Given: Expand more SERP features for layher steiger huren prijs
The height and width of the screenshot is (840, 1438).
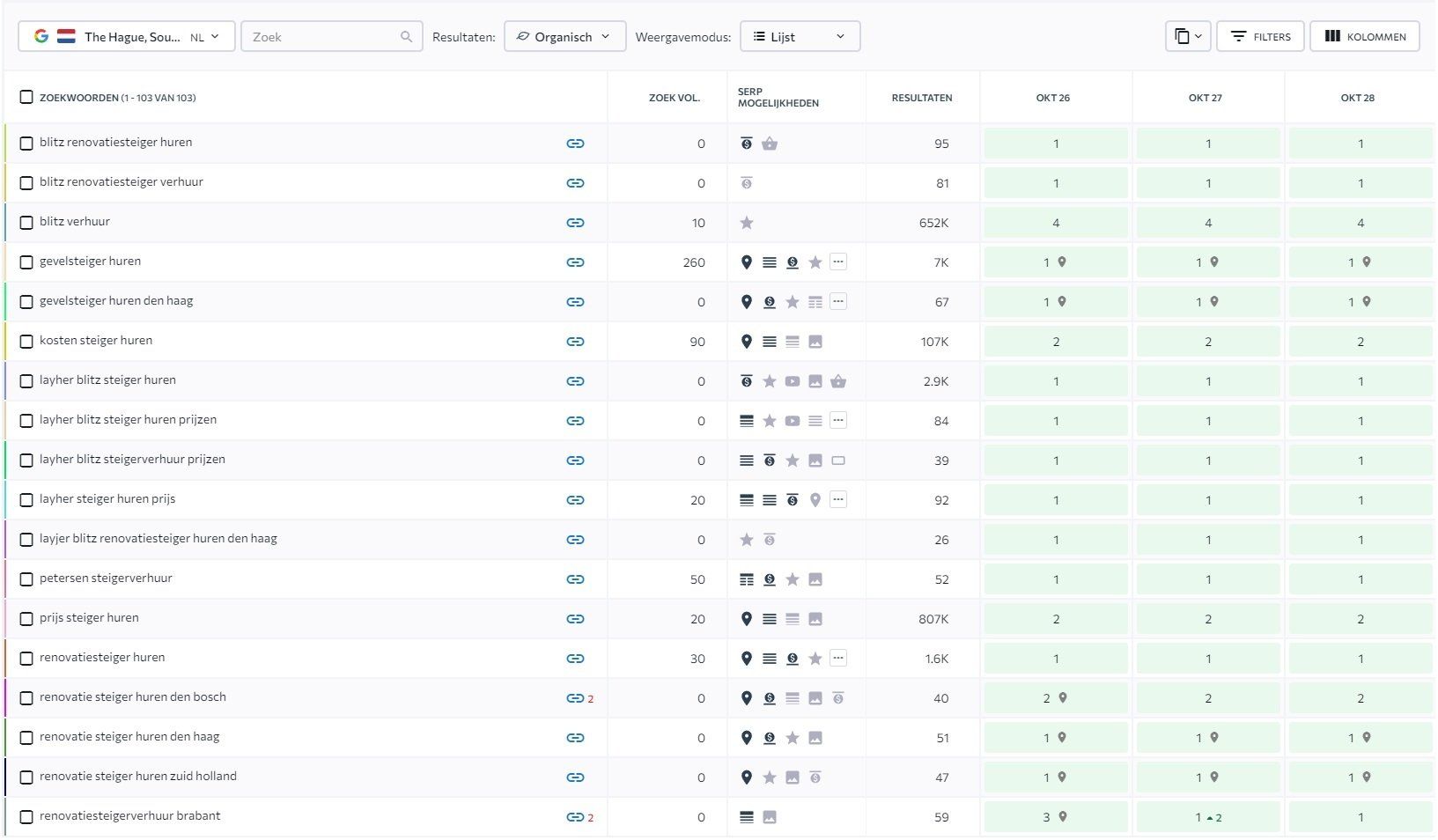Looking at the screenshot, I should click(838, 499).
